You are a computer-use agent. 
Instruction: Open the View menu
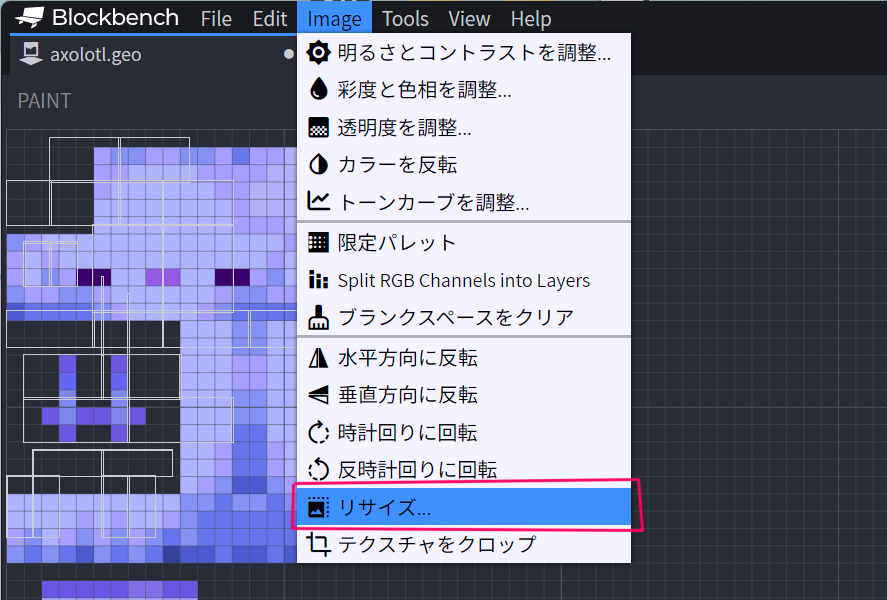[469, 19]
